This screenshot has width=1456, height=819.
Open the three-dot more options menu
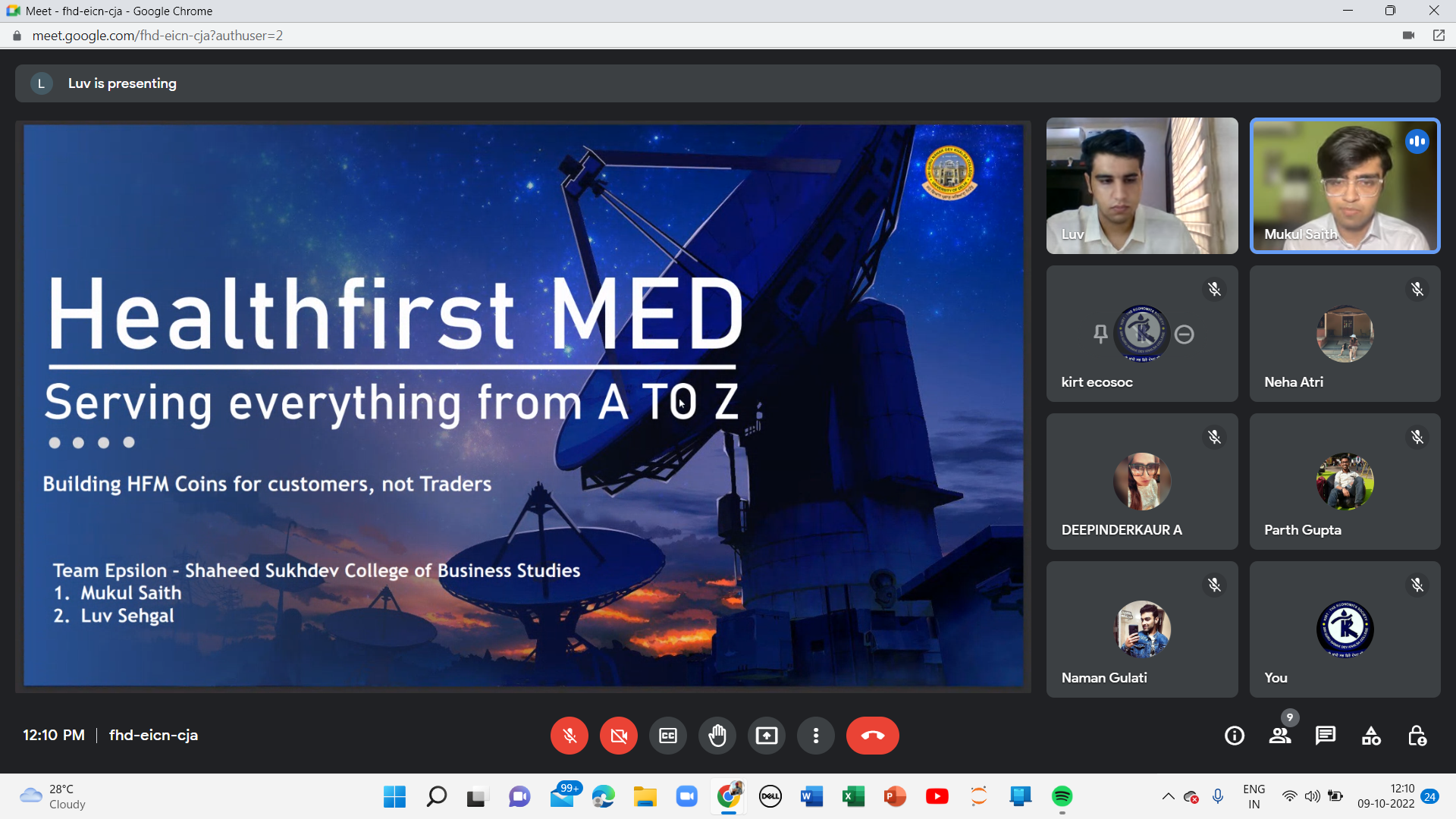(816, 736)
